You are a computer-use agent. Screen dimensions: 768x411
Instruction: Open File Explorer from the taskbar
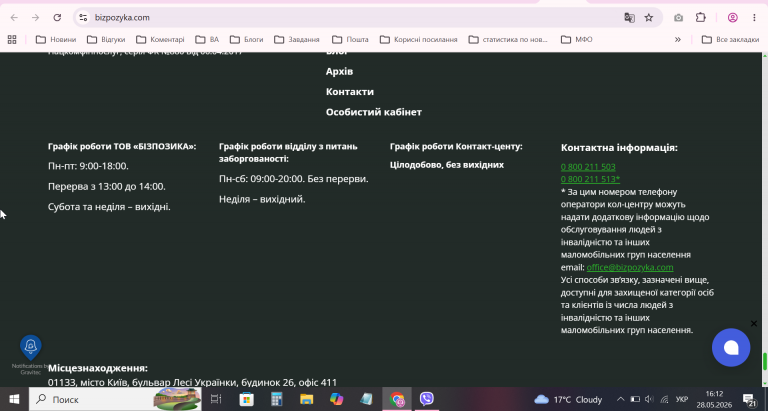307,399
